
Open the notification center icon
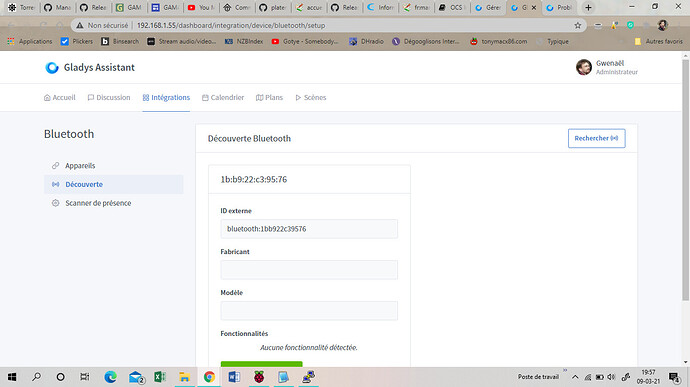coord(674,377)
